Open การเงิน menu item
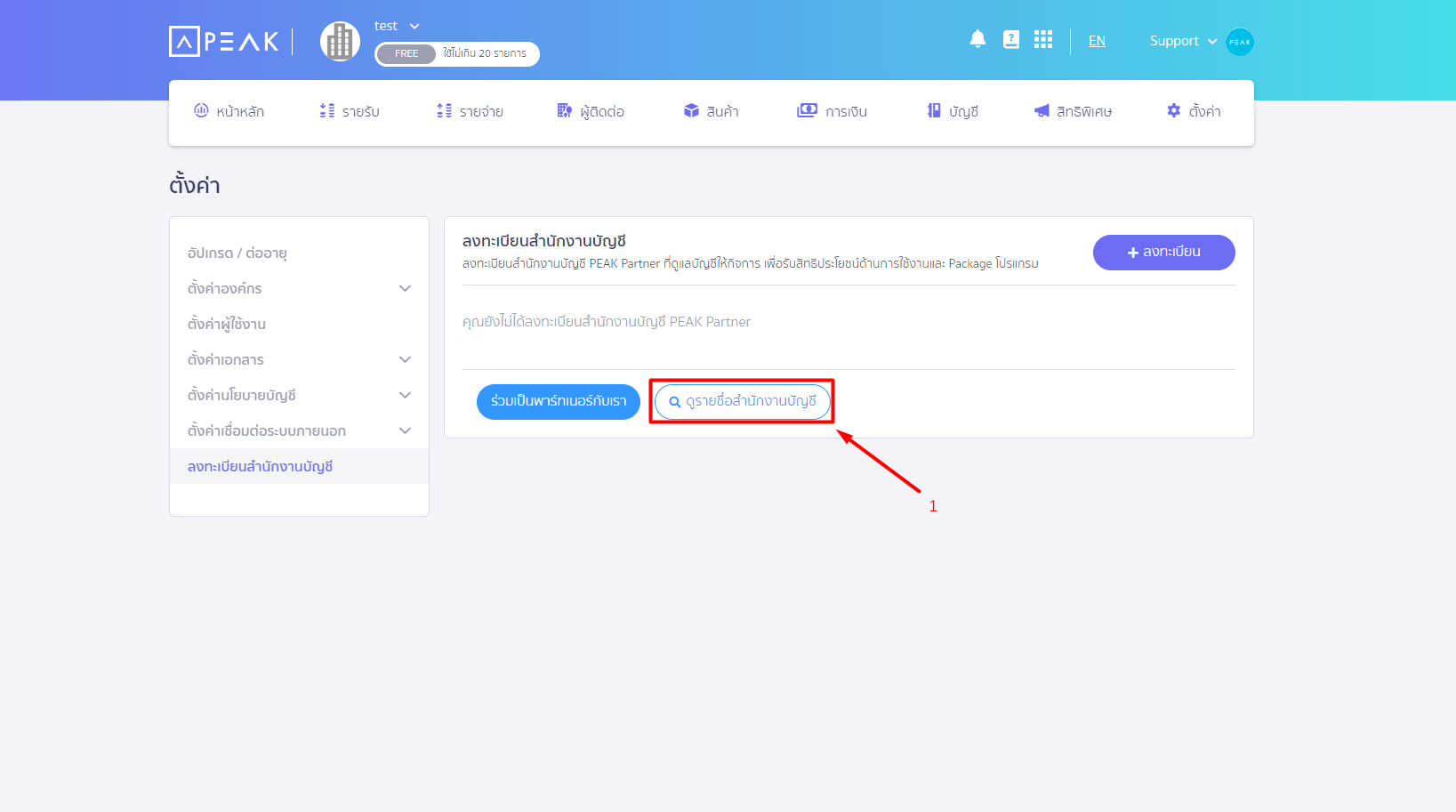The image size is (1456, 812). click(832, 111)
